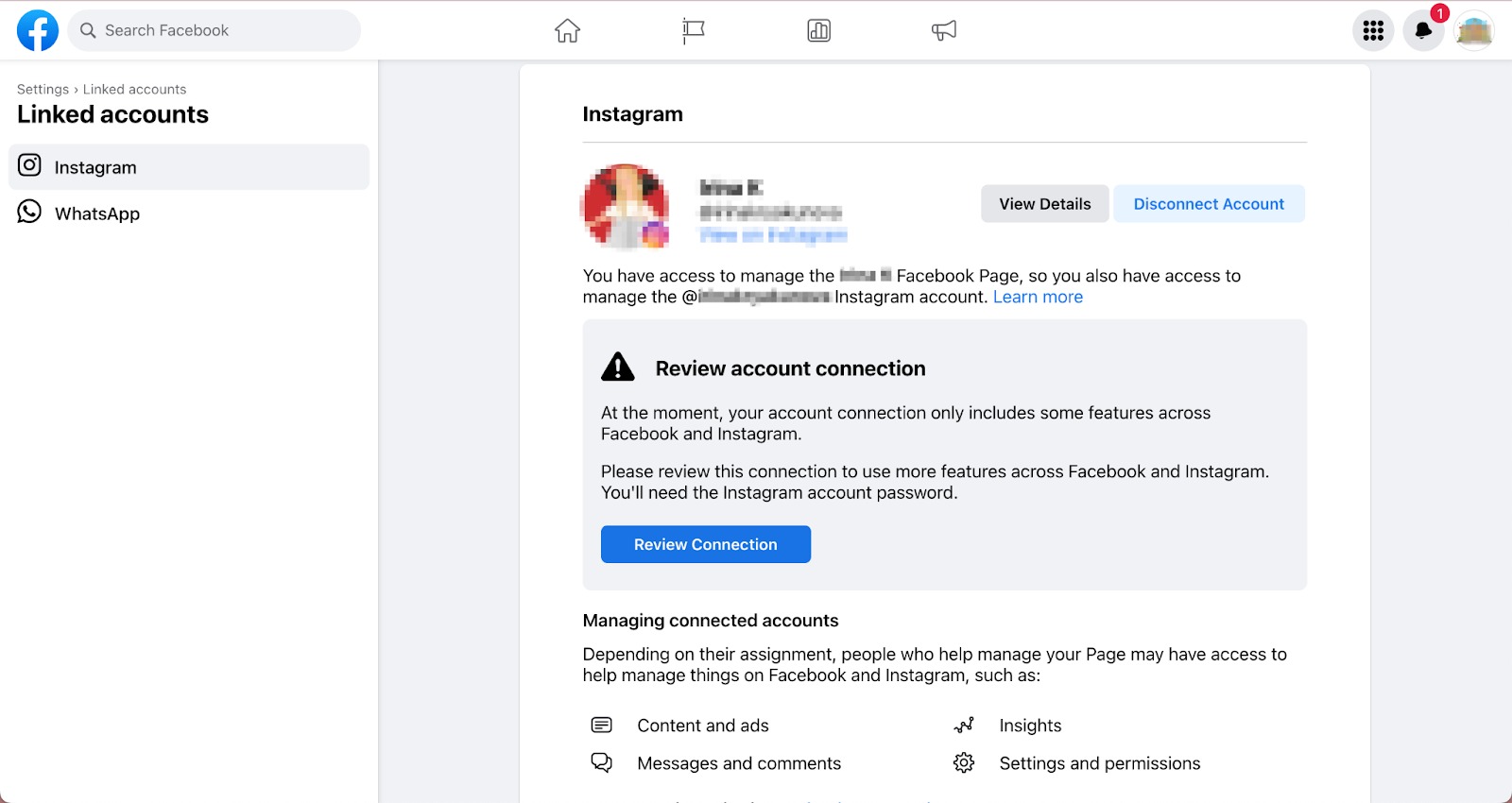
Task: Open the Insights chart icon in top bar
Action: (x=818, y=30)
